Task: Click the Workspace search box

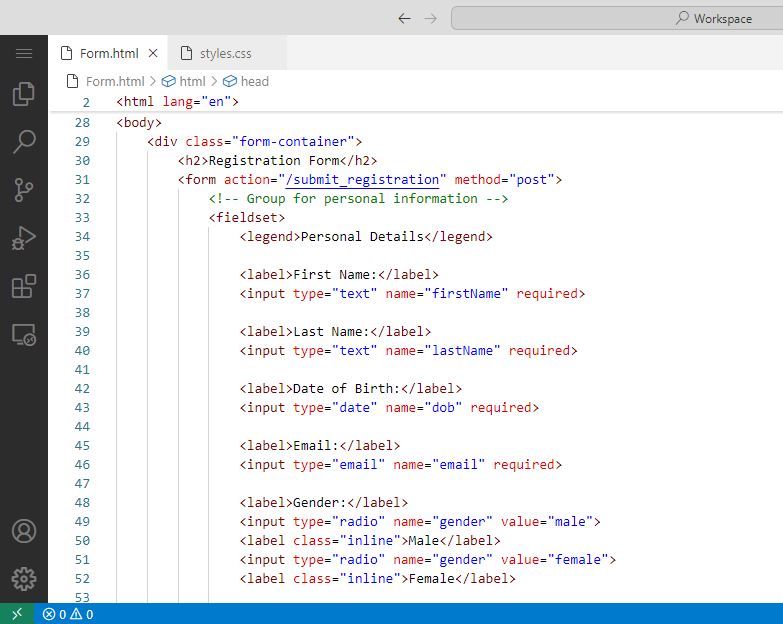Action: (617, 18)
